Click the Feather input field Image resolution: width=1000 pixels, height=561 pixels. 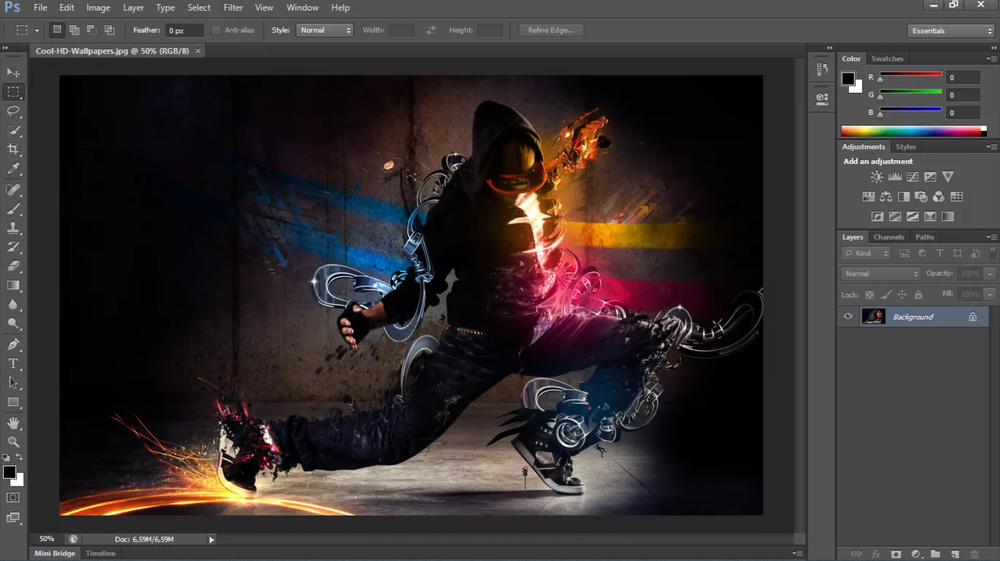(x=184, y=31)
